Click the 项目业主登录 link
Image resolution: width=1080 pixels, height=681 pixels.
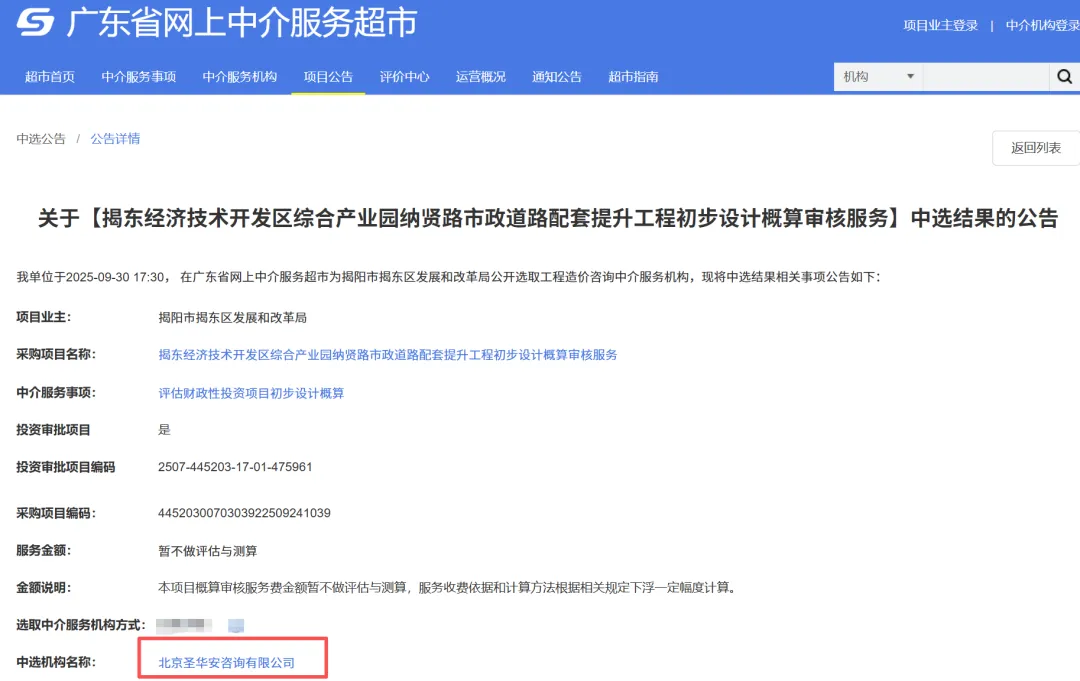(941, 24)
